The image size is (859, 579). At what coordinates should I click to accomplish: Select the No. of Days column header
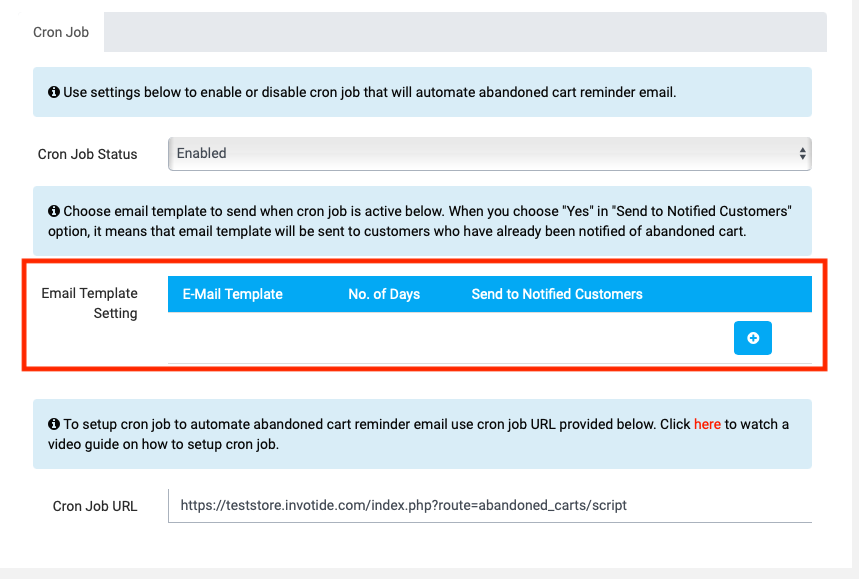click(x=384, y=294)
